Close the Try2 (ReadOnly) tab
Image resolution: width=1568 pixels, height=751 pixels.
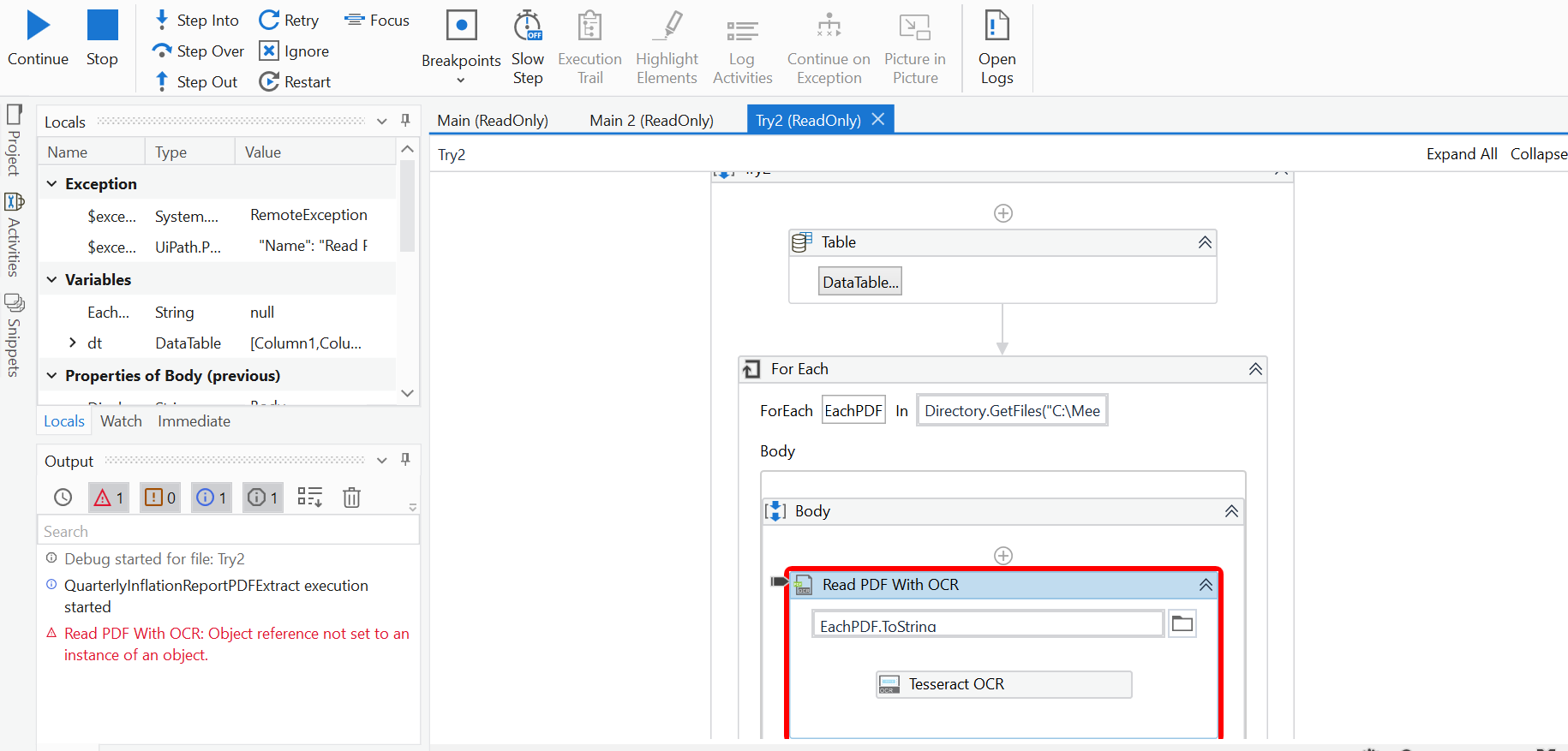tap(878, 119)
